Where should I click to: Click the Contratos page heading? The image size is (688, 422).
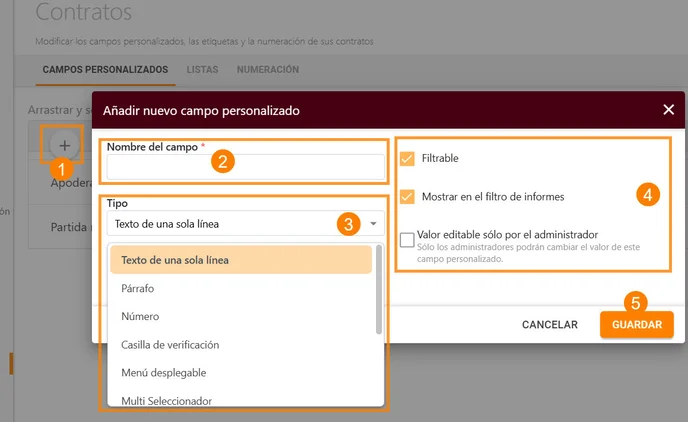84,12
